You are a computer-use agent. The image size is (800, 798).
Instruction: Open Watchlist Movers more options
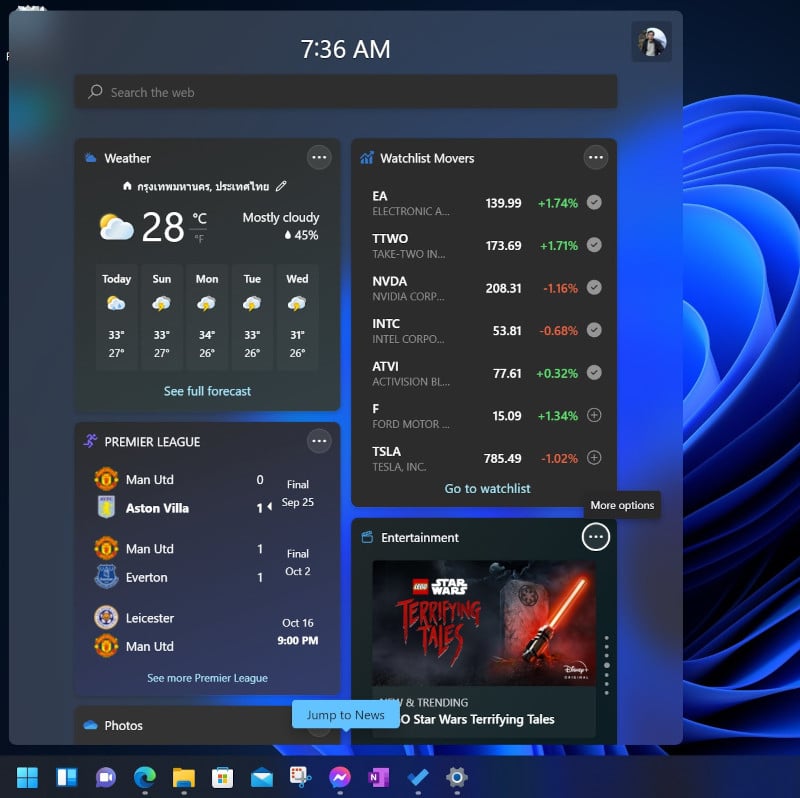595,157
